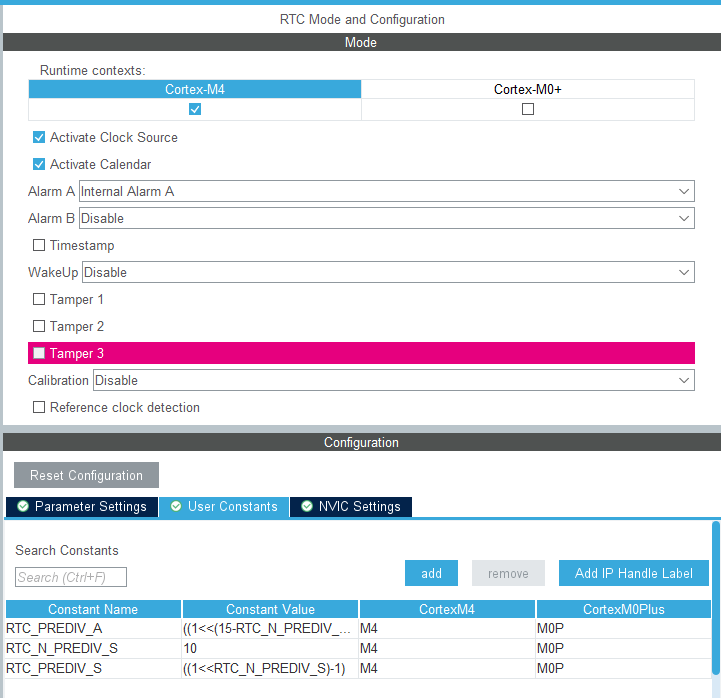Open the Alarm A dropdown
Screen dimensions: 721x698
pyautogui.click(x=387, y=191)
